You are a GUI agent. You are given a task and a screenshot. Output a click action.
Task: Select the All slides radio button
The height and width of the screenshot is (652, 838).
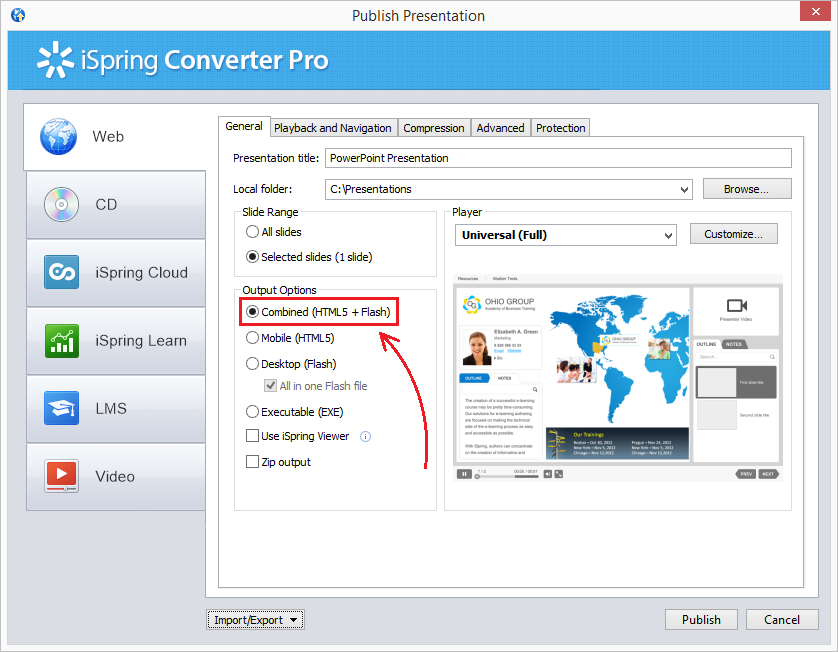coord(252,232)
